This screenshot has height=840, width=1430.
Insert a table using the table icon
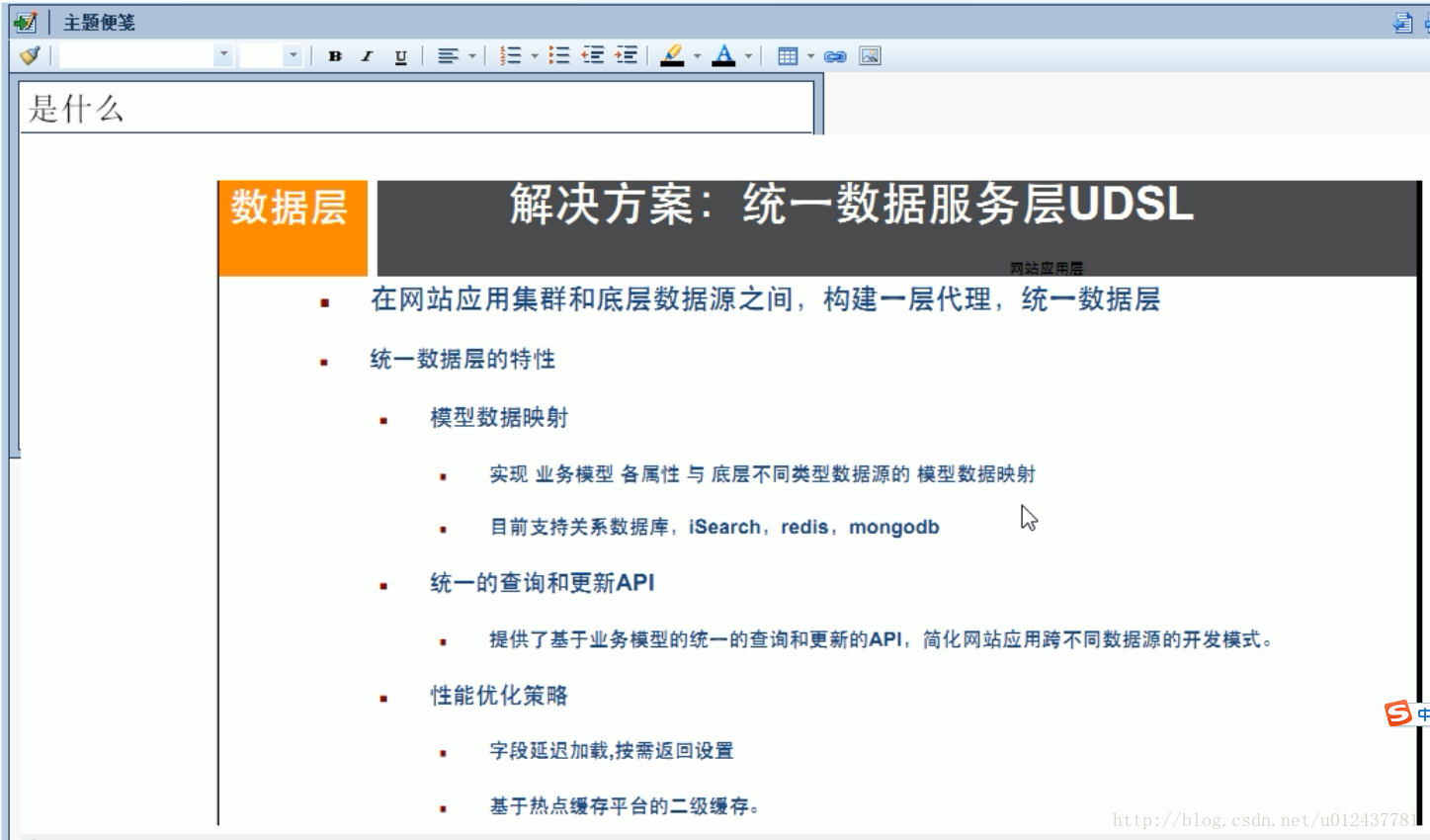[788, 56]
